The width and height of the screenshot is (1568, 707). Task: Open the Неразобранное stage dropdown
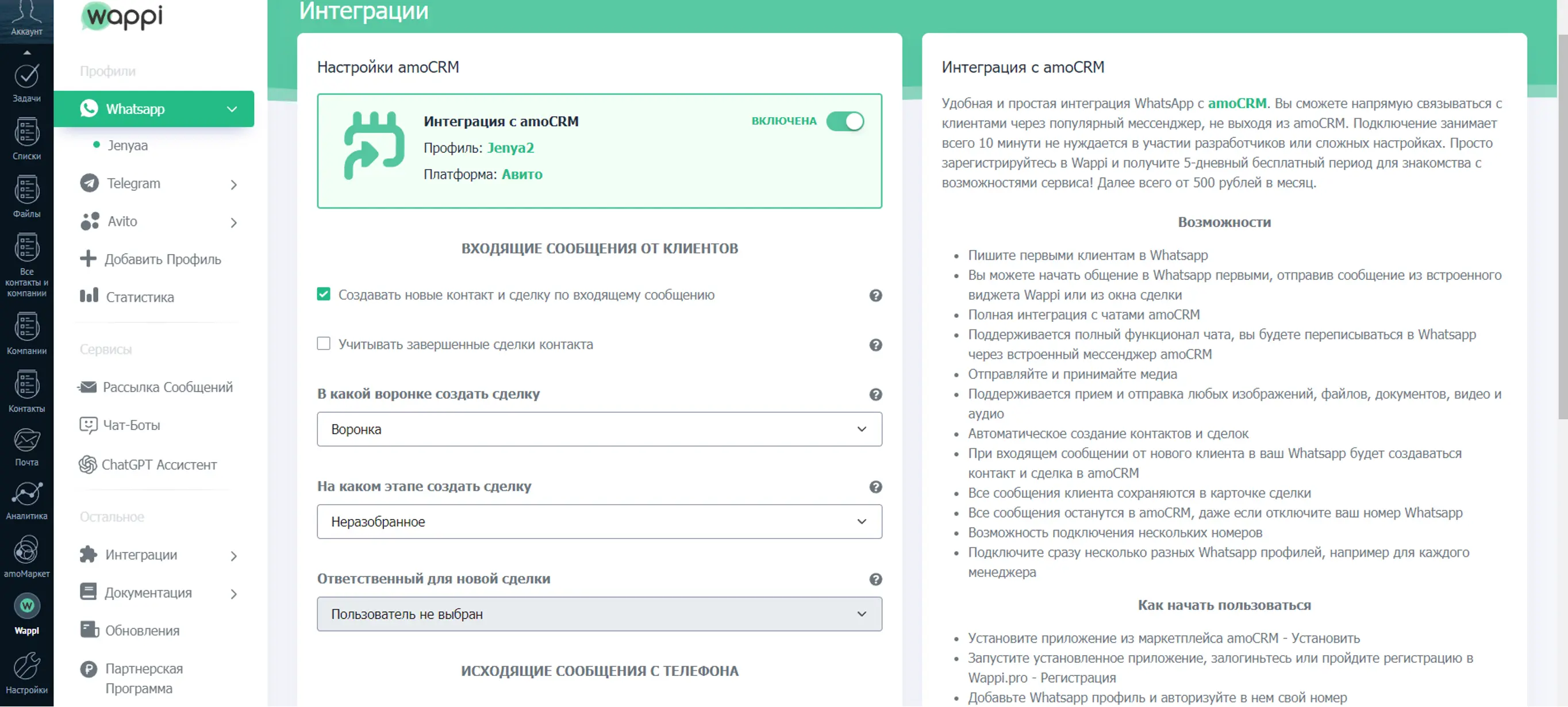(x=599, y=522)
